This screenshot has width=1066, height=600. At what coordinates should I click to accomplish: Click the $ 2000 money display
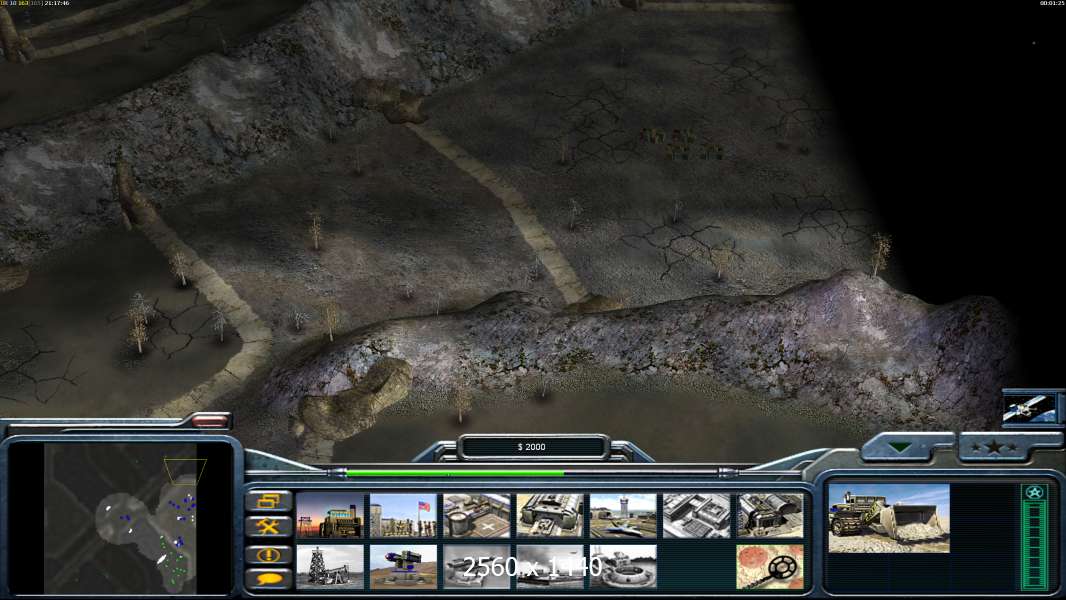tap(532, 446)
